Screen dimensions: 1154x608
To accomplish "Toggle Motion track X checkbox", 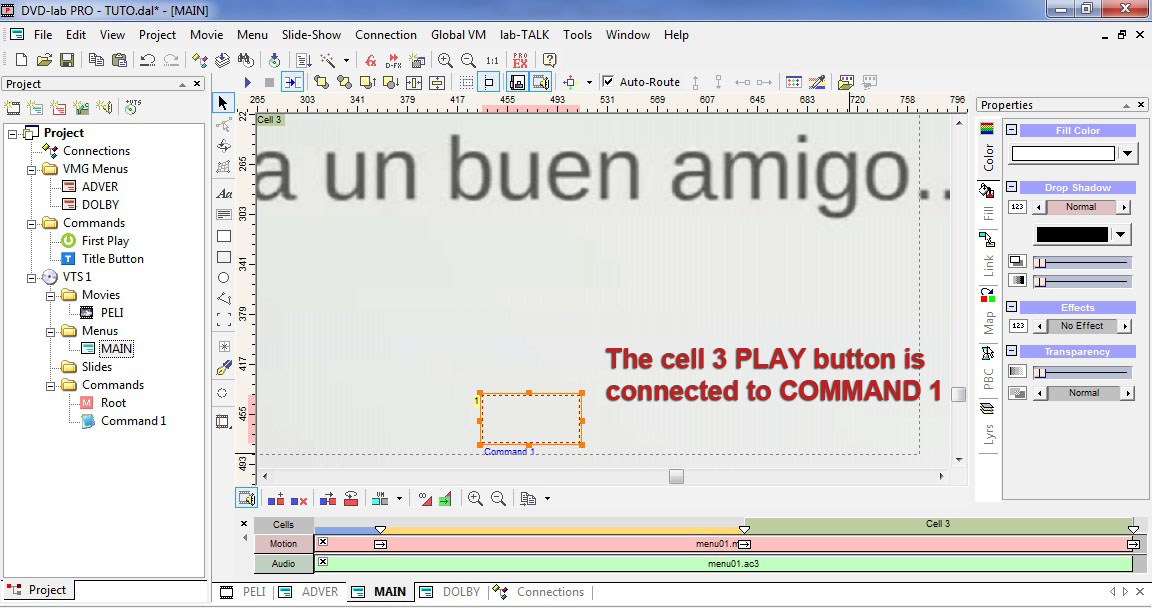I will [322, 542].
